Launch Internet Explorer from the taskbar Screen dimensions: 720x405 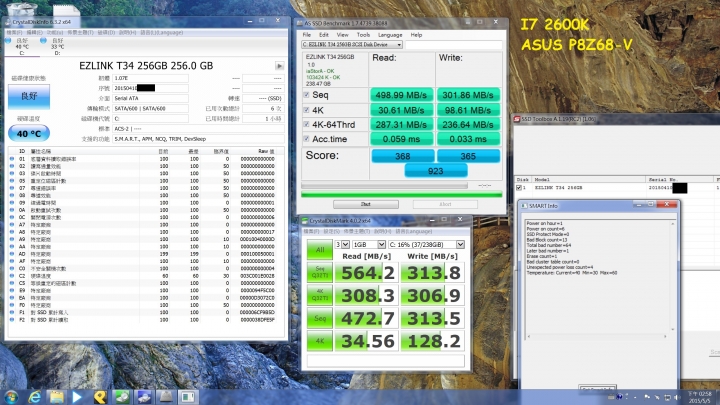coord(35,397)
